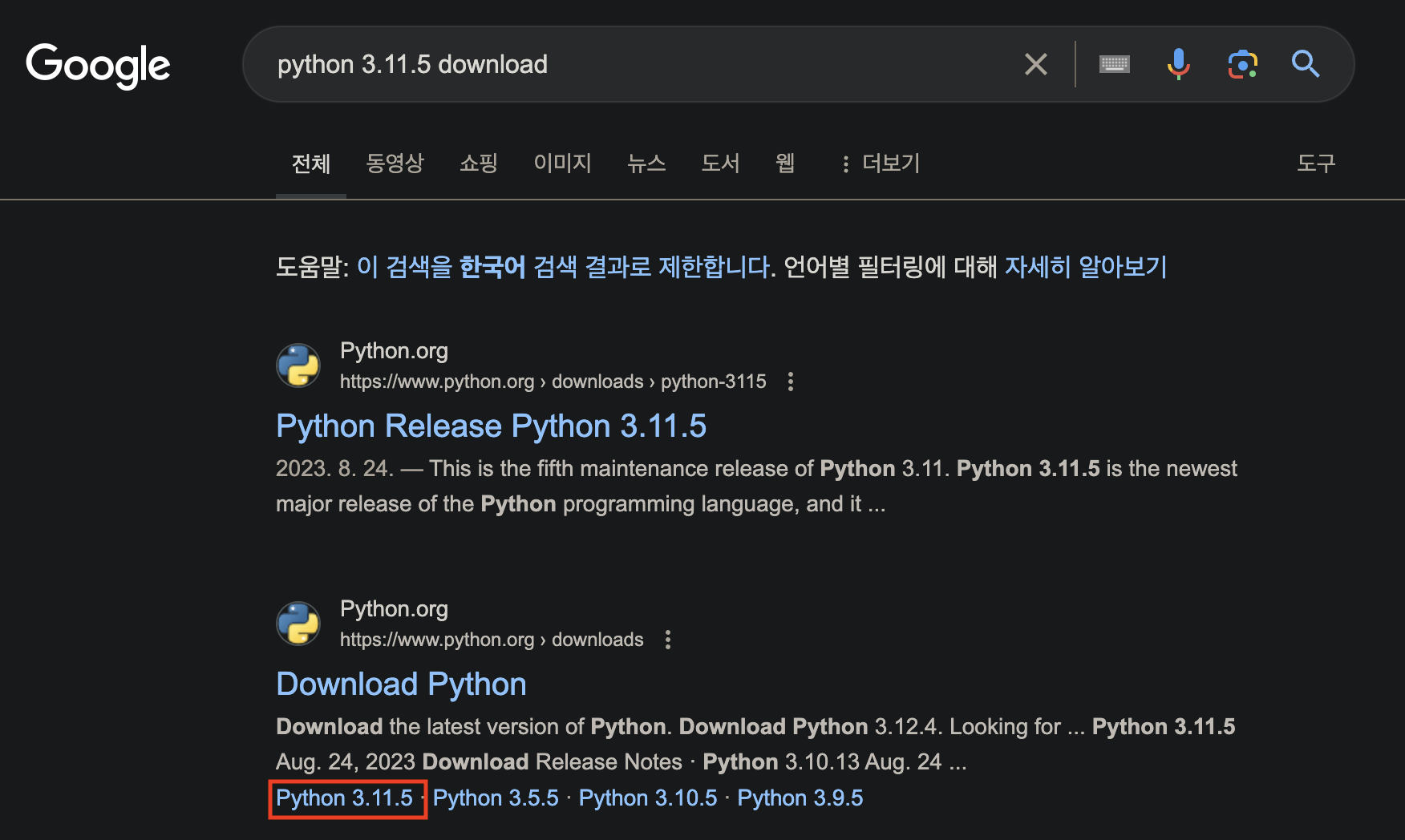The height and width of the screenshot is (840, 1405).
Task: Start voice search with microphone icon
Action: tap(1178, 64)
